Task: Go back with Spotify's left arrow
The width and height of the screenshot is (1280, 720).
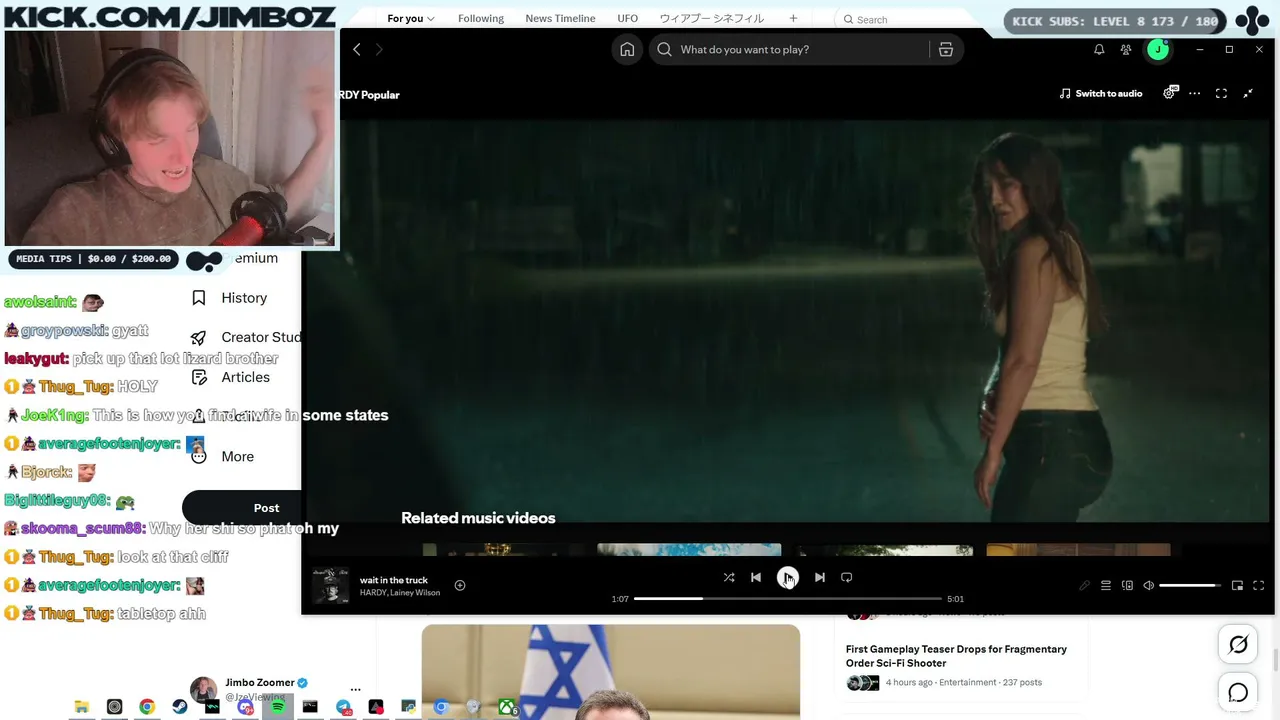Action: tap(356, 50)
